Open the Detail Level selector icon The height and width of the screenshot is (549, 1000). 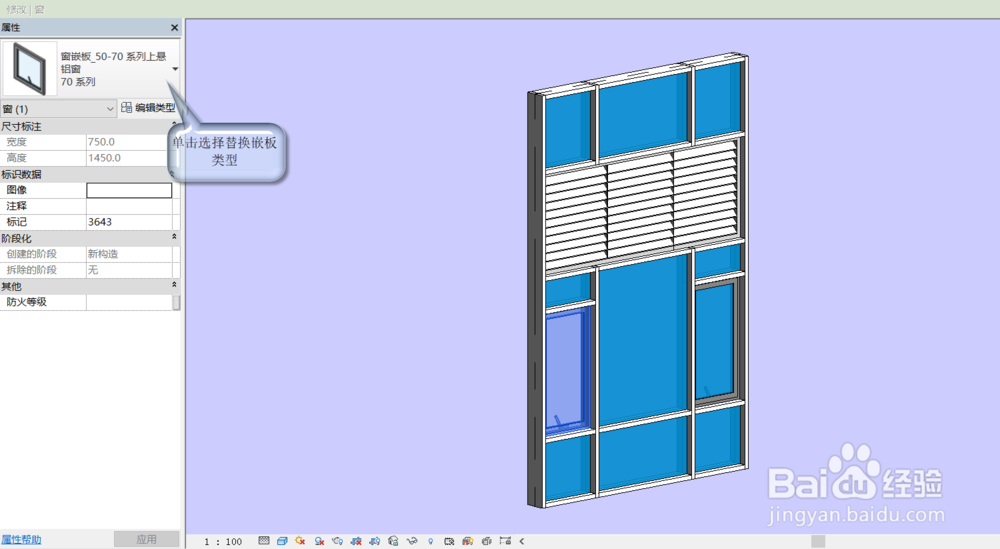[x=263, y=541]
